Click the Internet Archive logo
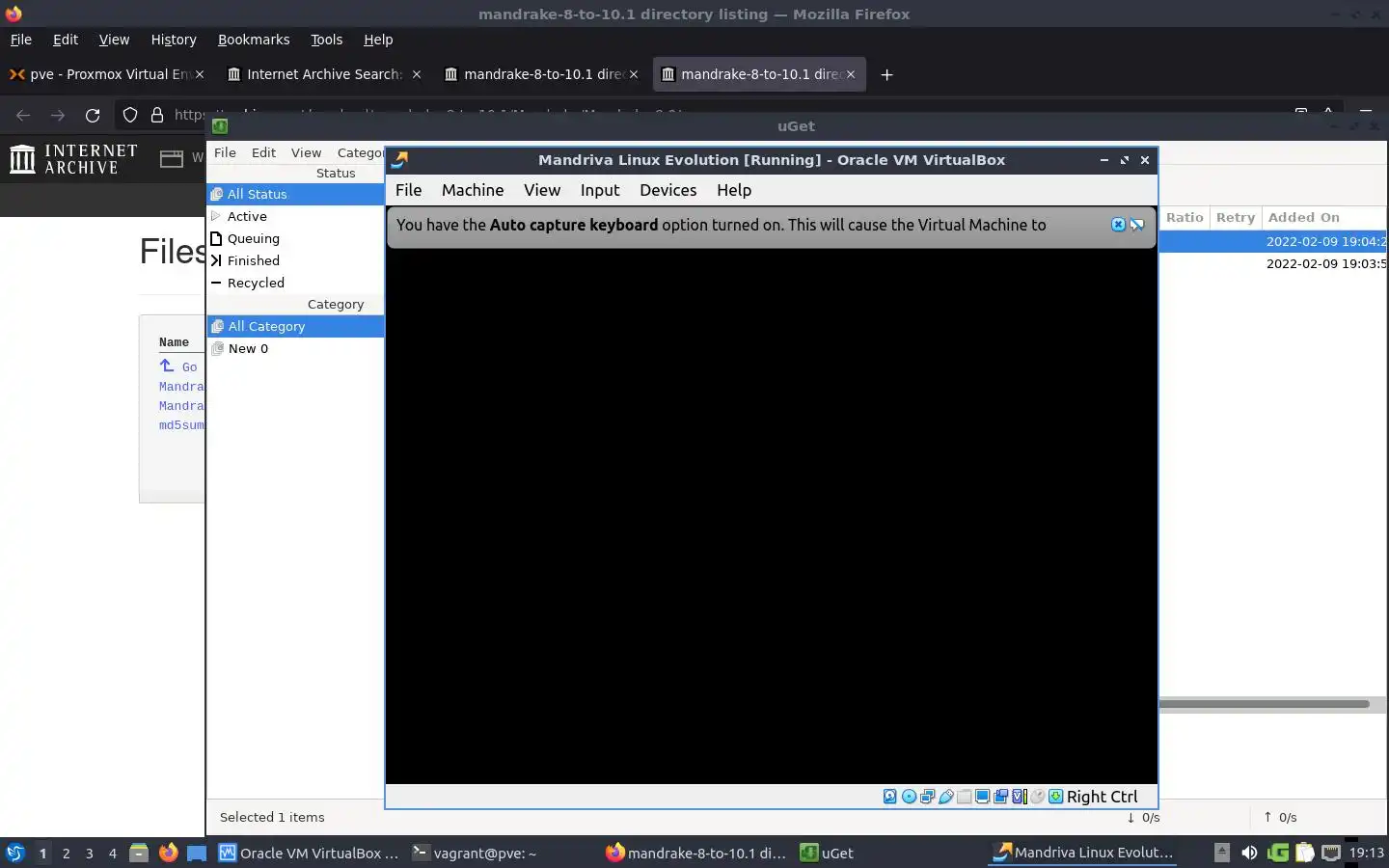This screenshot has height=868, width=1389. coord(73,159)
